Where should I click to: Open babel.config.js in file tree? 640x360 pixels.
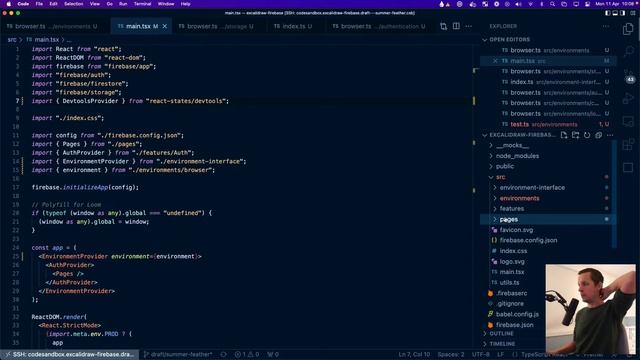(x=517, y=314)
